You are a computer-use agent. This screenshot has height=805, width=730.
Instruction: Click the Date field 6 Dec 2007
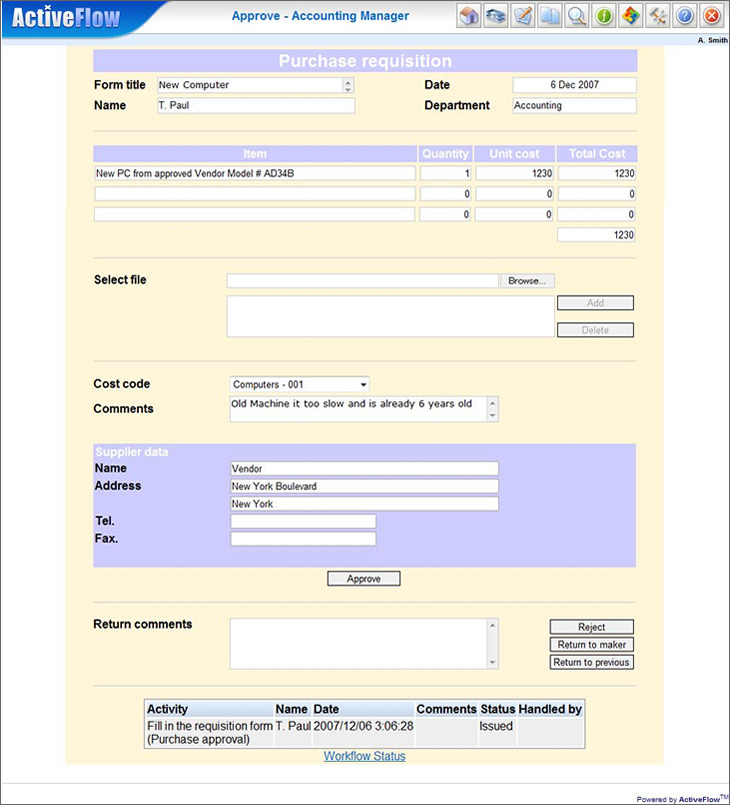point(574,85)
